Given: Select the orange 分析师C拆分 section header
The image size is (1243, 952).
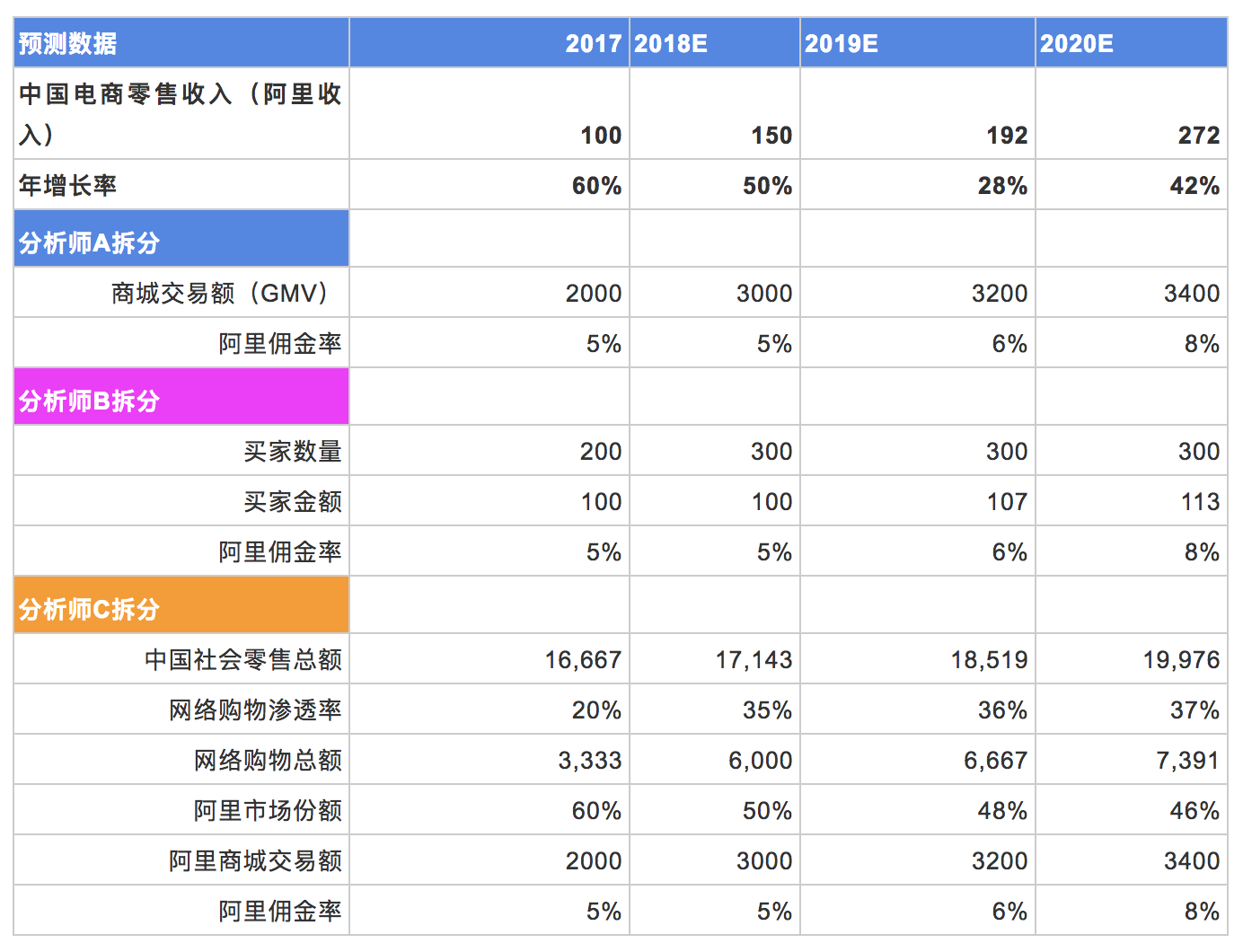Looking at the screenshot, I should pos(181,605).
